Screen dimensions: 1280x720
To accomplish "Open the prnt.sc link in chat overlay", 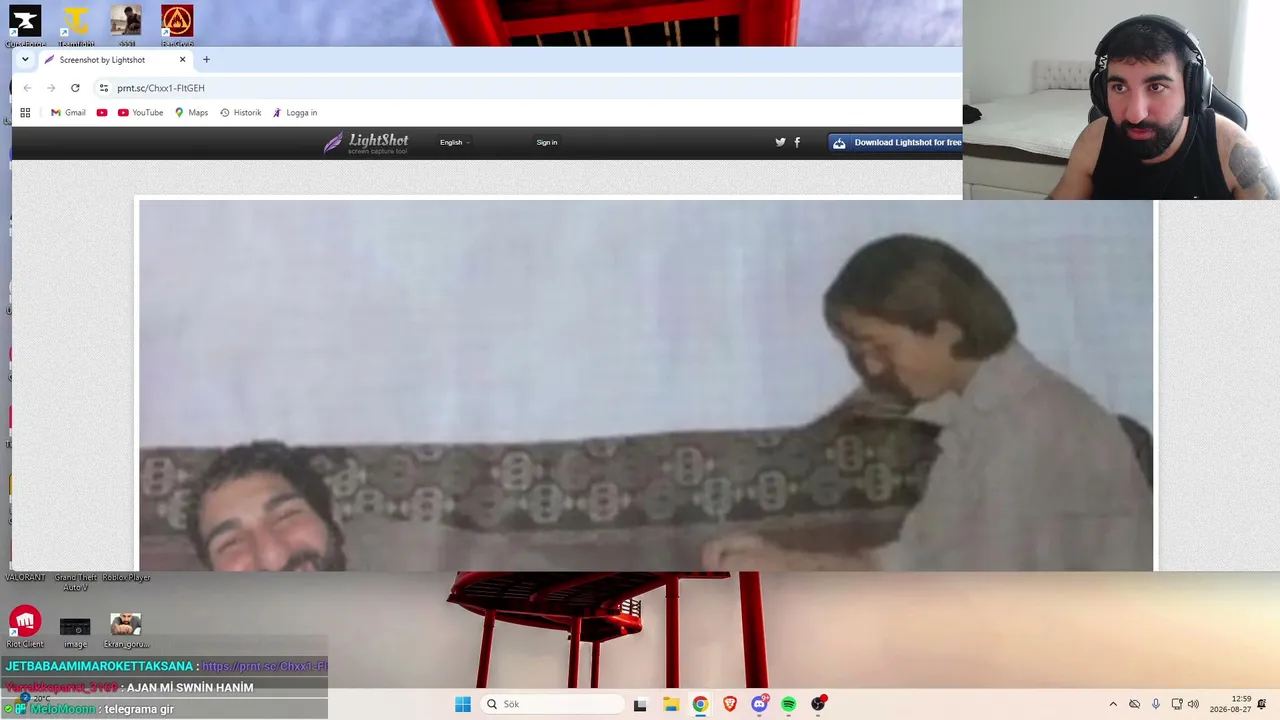I will 265,666.
